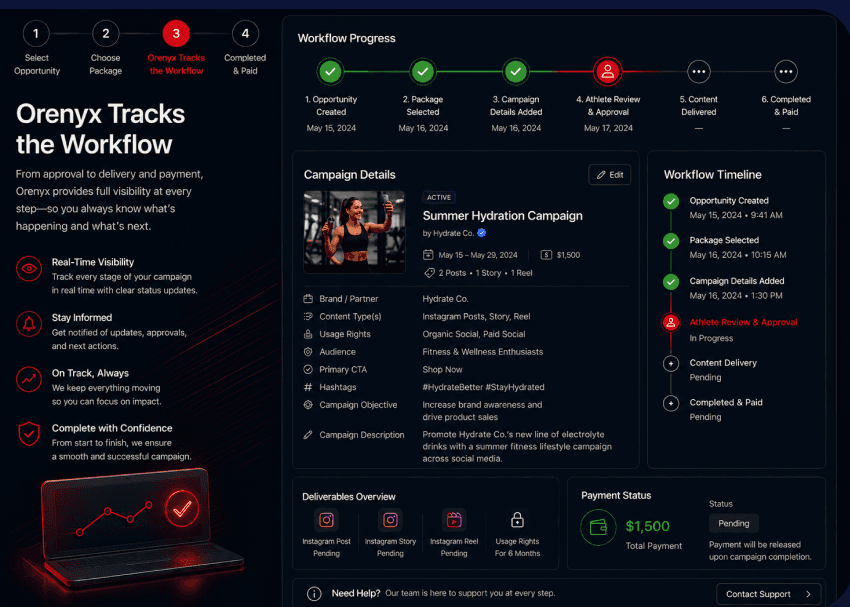Click the $1,500 Total Payment amount
Viewport: 850px width, 607px height.
[x=647, y=526]
